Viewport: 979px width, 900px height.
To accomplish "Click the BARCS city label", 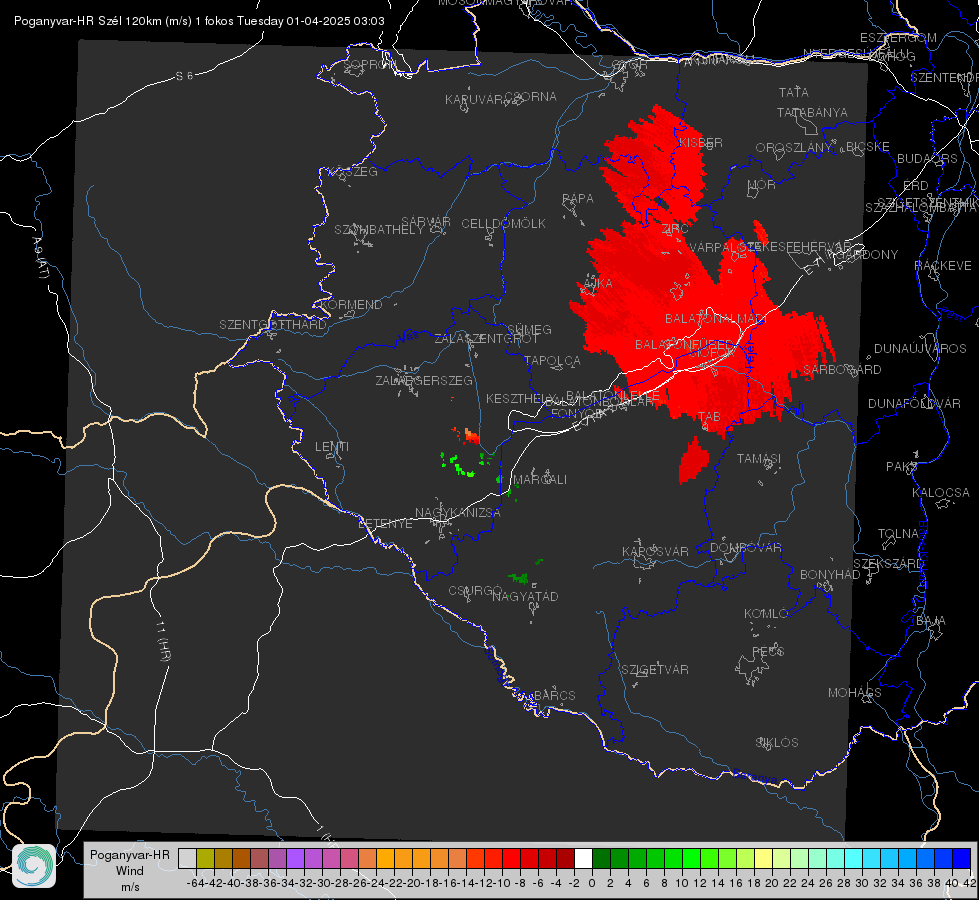I will pyautogui.click(x=554, y=695).
